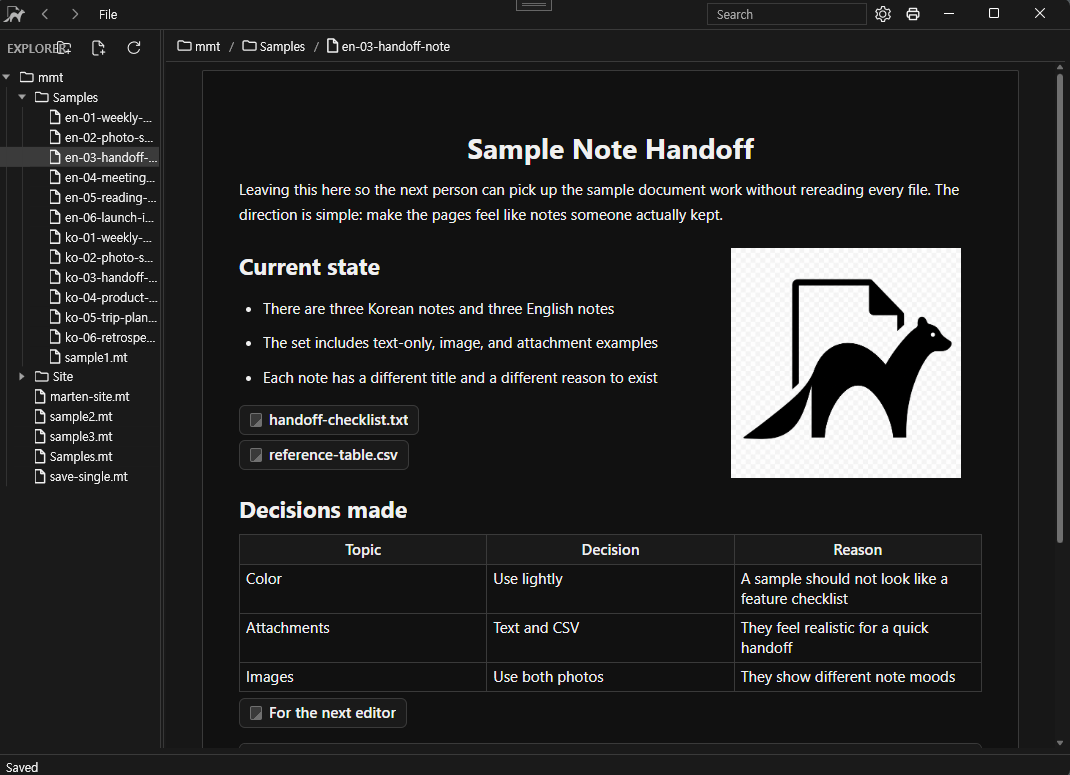Open en-05-reading file in tree
1070x775 pixels.
pyautogui.click(x=101, y=197)
